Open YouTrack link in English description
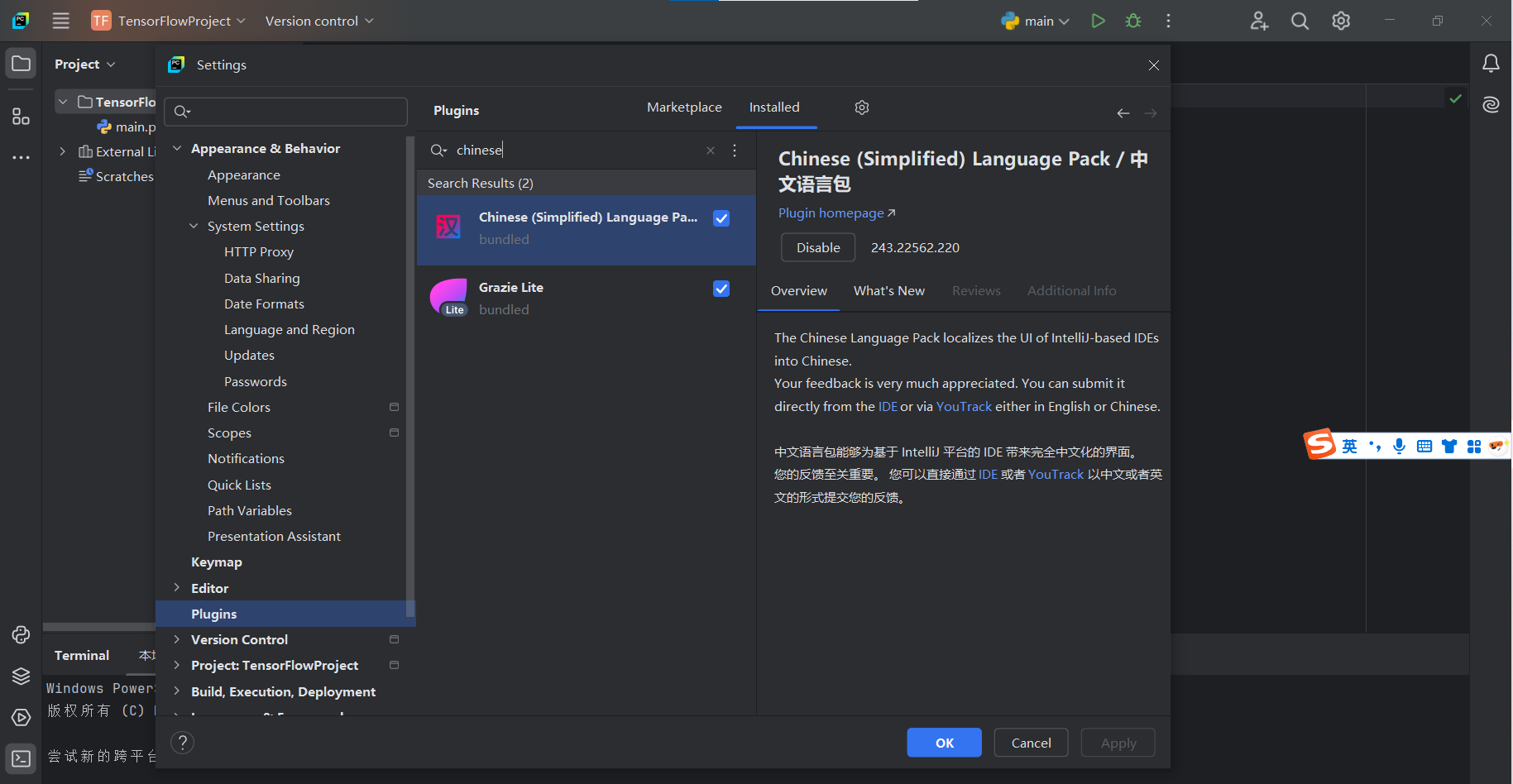Screen dimensions: 1513x784 pyautogui.click(x=964, y=407)
